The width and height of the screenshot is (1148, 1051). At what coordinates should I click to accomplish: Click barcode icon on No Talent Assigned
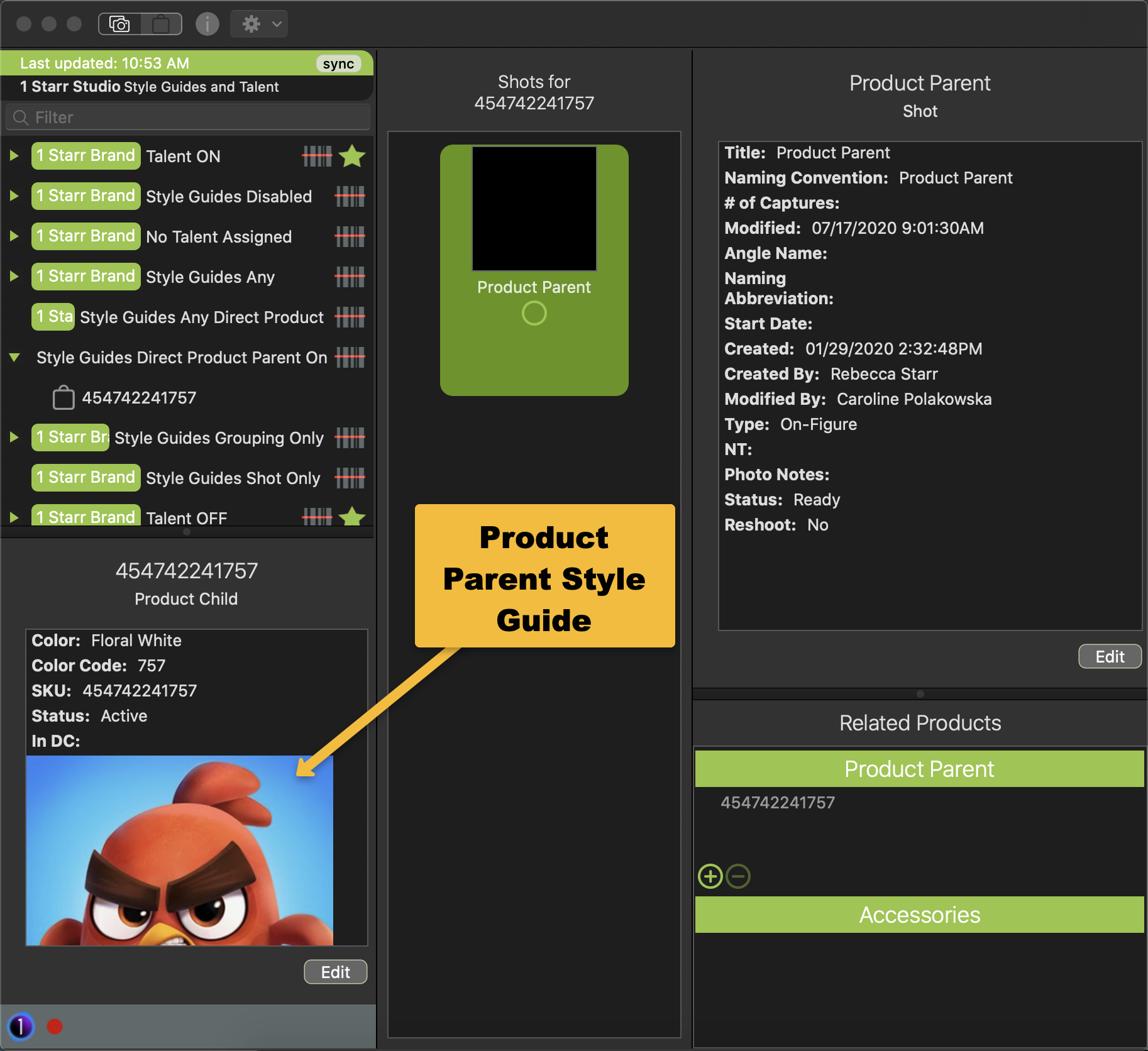(x=350, y=236)
